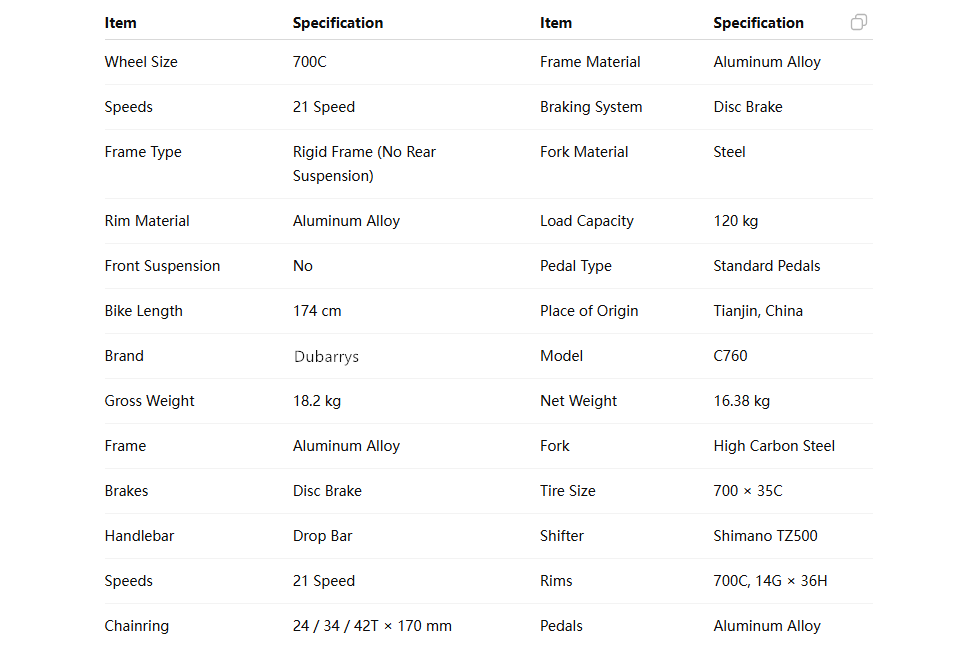Click the Tianjin, China cell
Viewport: 970px width, 645px height.
click(757, 311)
